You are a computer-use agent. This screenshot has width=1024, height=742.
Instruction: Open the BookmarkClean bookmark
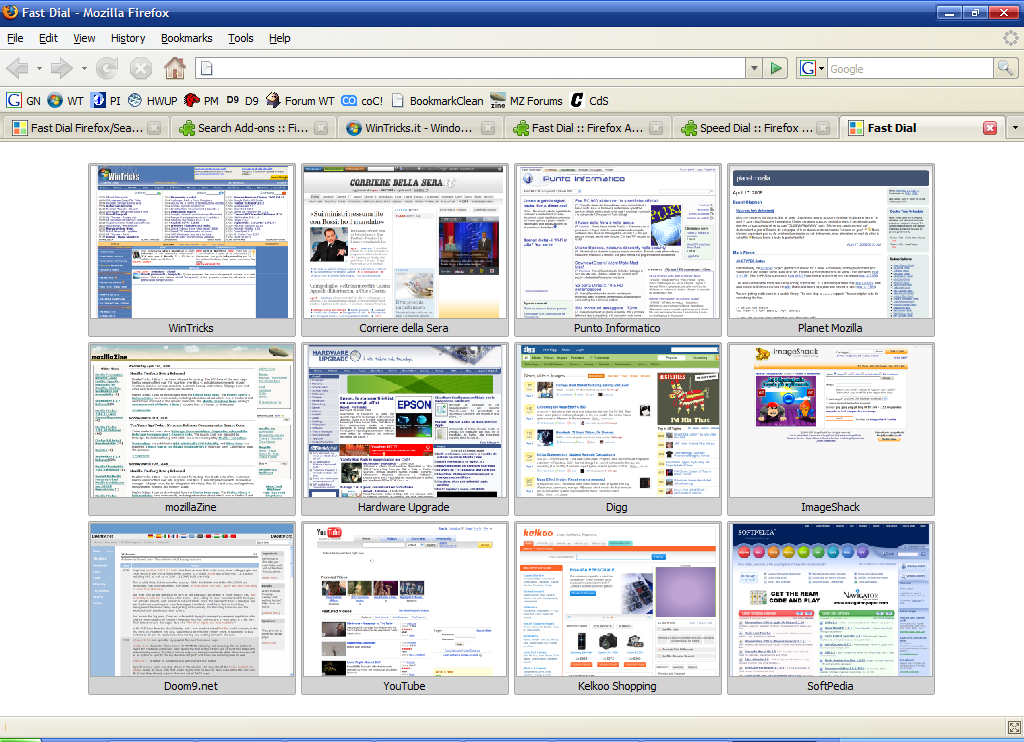click(x=437, y=101)
